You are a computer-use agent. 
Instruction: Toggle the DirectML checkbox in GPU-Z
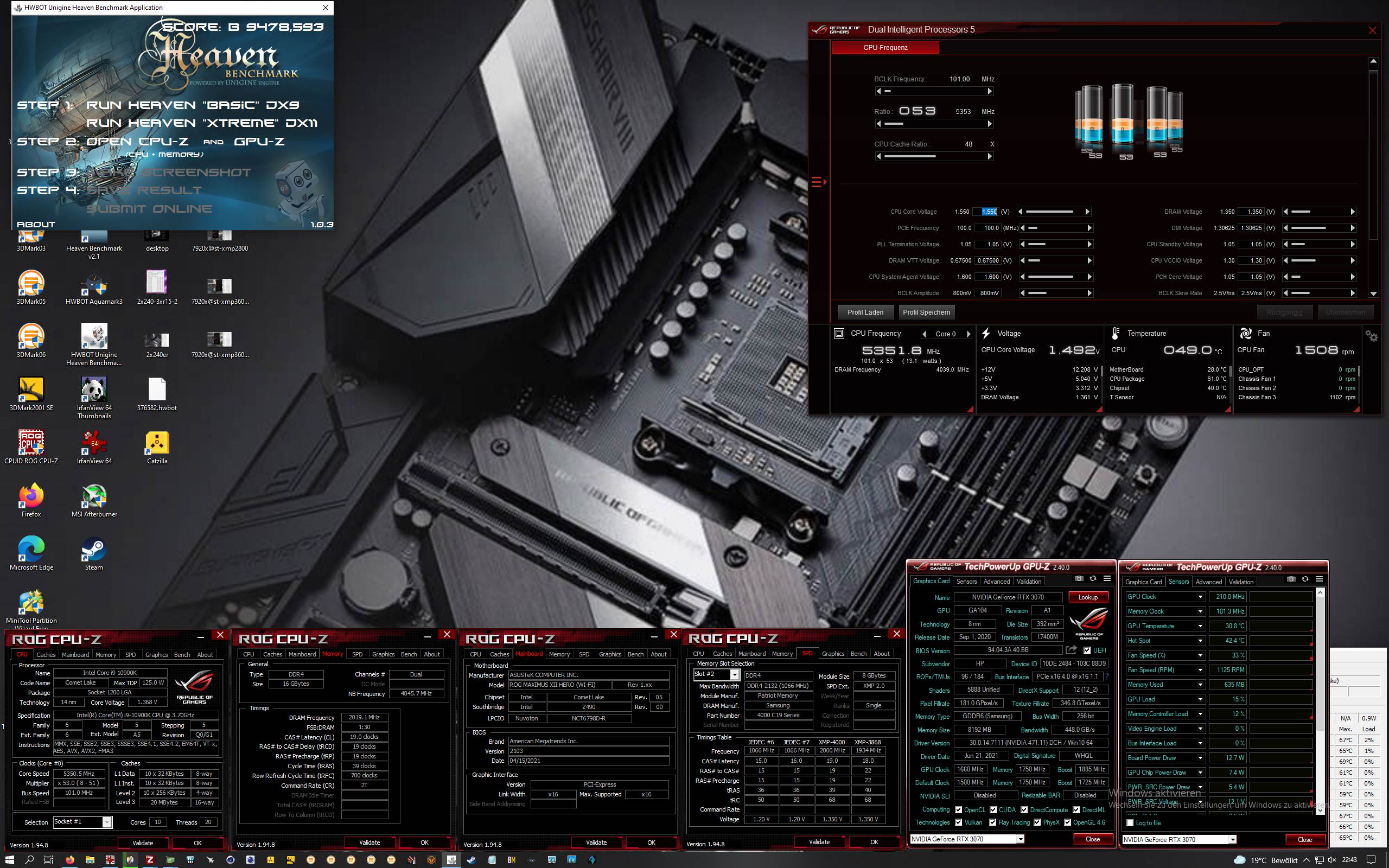click(1076, 810)
